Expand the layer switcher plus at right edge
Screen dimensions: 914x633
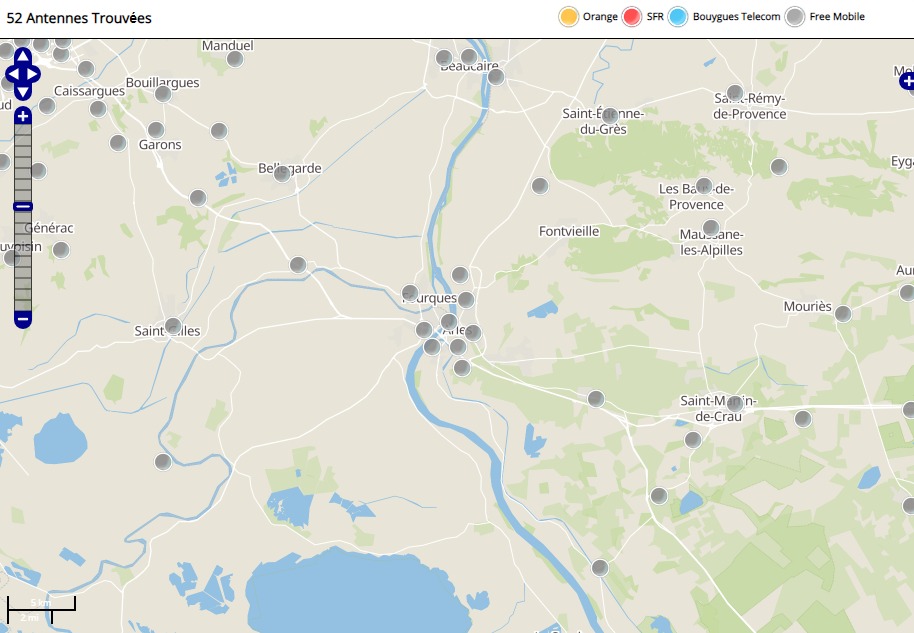click(x=906, y=81)
